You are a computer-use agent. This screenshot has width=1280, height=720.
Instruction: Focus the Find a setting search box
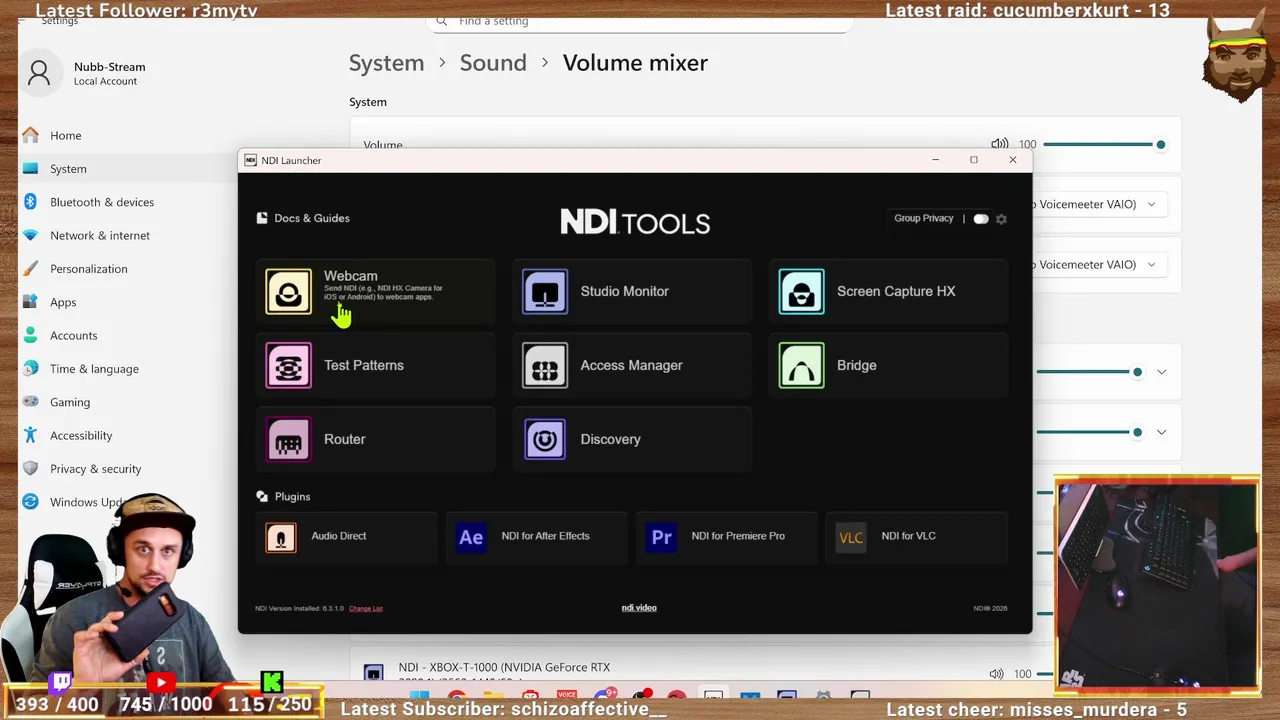[640, 21]
